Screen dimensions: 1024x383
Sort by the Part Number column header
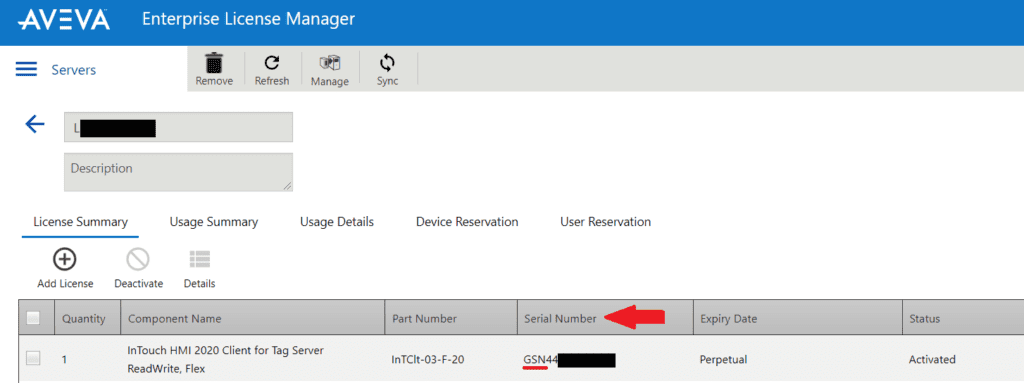[x=451, y=319]
